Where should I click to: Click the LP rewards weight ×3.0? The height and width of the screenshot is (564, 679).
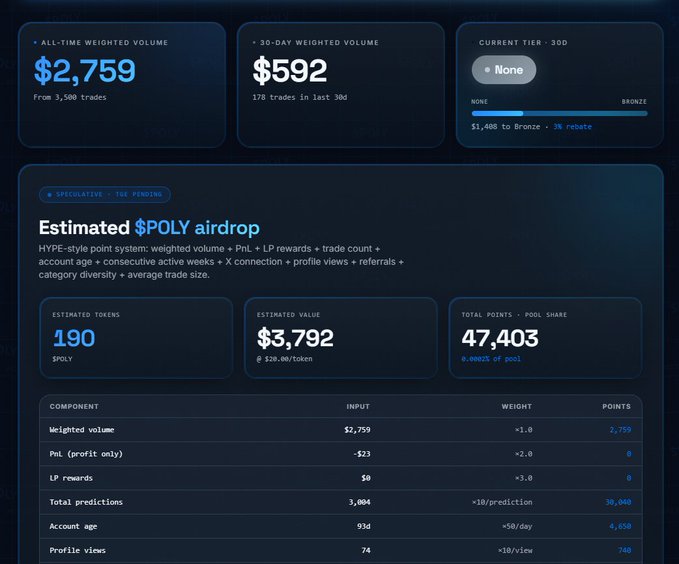click(x=524, y=478)
